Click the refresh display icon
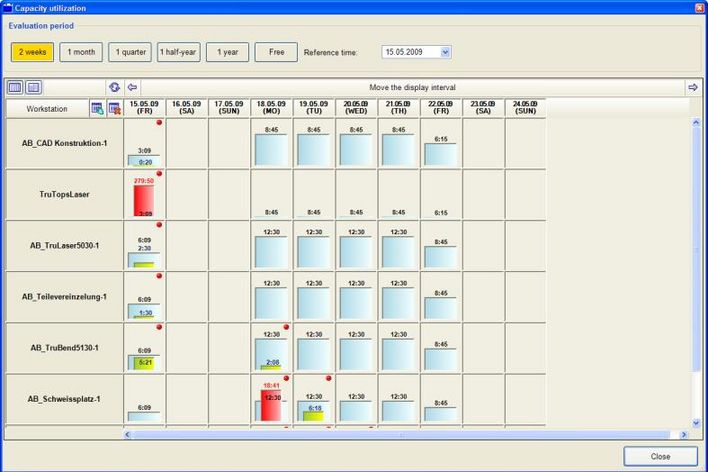Viewport: 708px width, 472px height. (115, 87)
